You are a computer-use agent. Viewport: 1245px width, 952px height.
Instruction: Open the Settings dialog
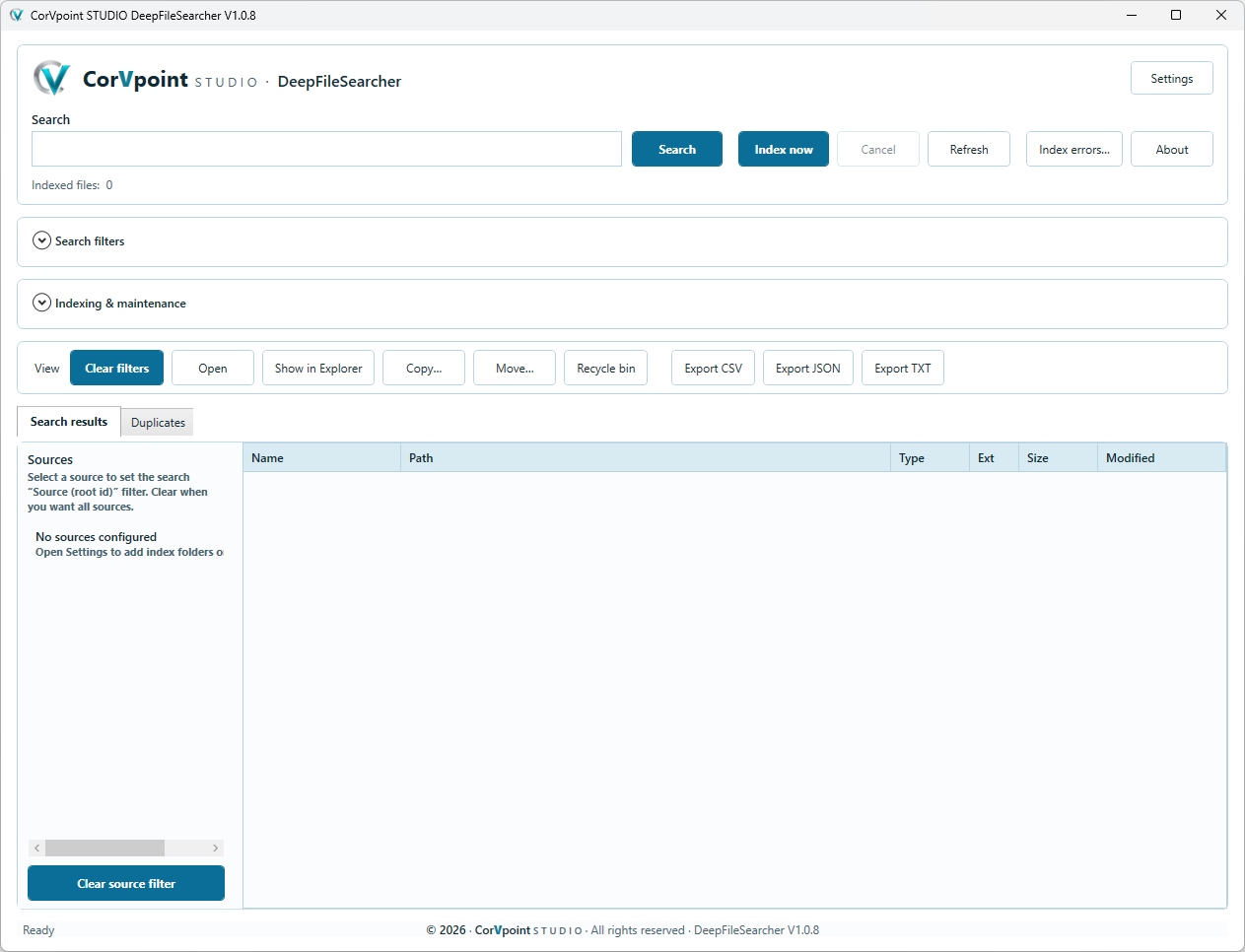[x=1171, y=79]
